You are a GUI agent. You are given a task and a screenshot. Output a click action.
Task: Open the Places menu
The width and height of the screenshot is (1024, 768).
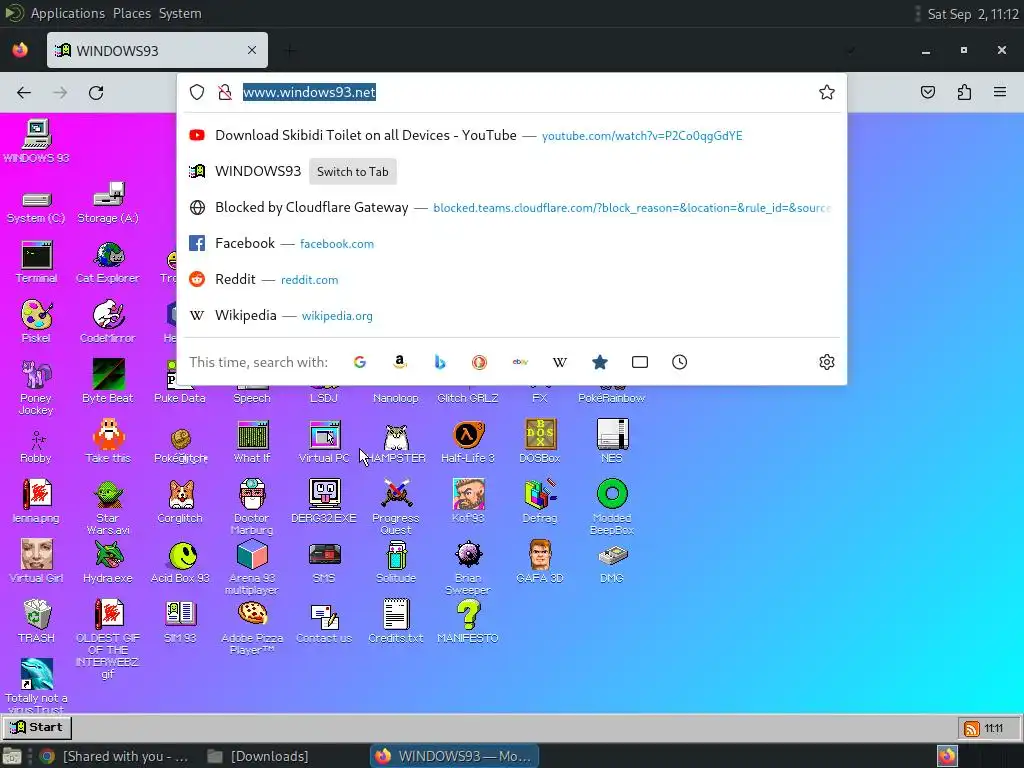point(132,13)
